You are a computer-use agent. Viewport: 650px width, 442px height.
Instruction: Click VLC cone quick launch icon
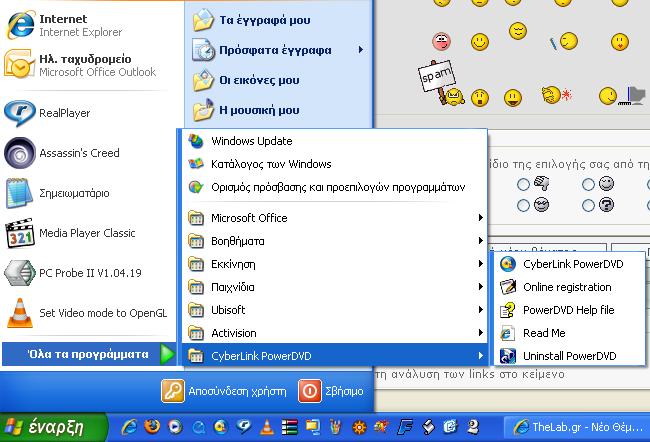(267, 427)
